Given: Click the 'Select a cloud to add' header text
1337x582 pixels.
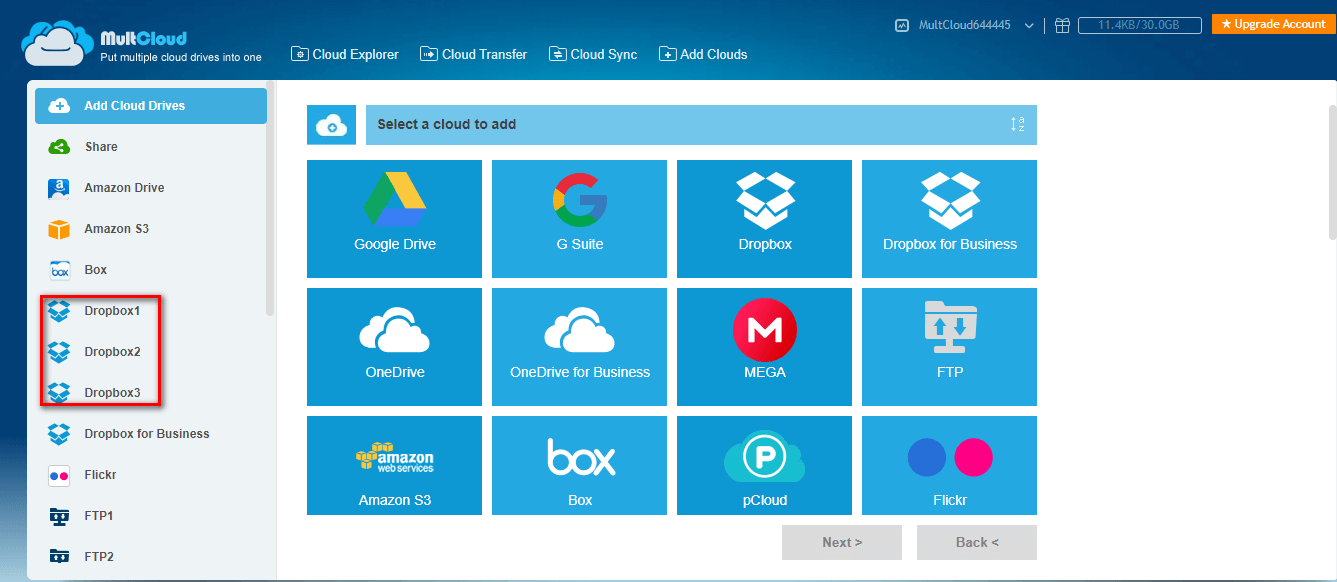Looking at the screenshot, I should pos(446,125).
